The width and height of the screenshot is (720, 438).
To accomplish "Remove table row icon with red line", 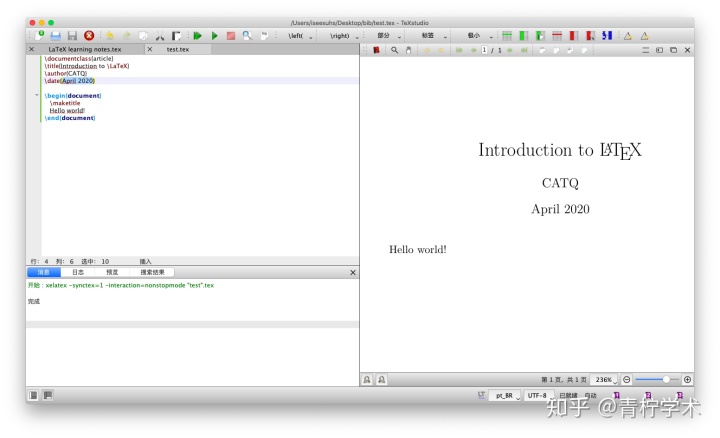I will tap(557, 35).
